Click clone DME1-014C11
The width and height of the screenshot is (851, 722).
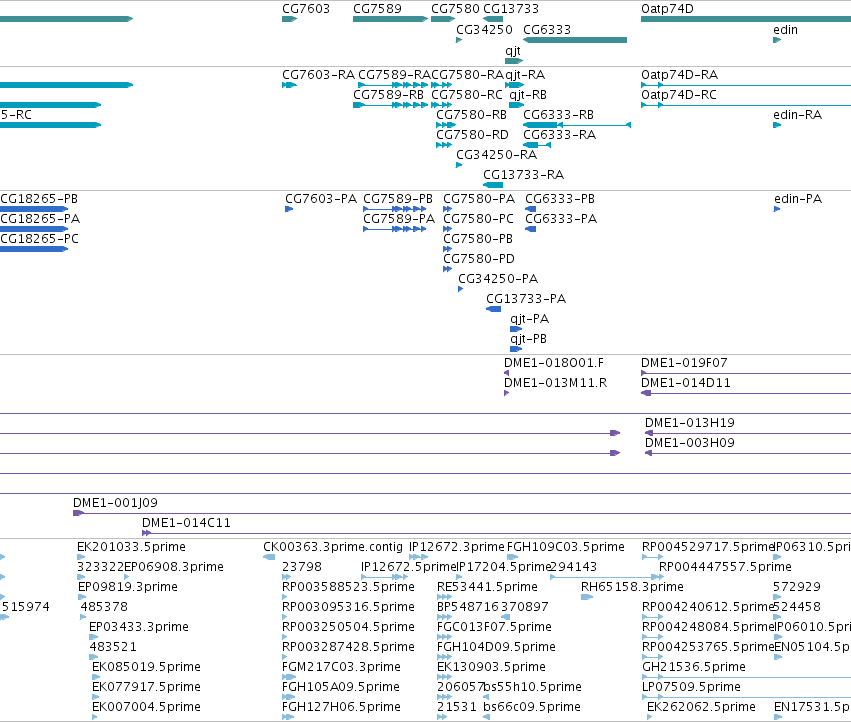[186, 523]
